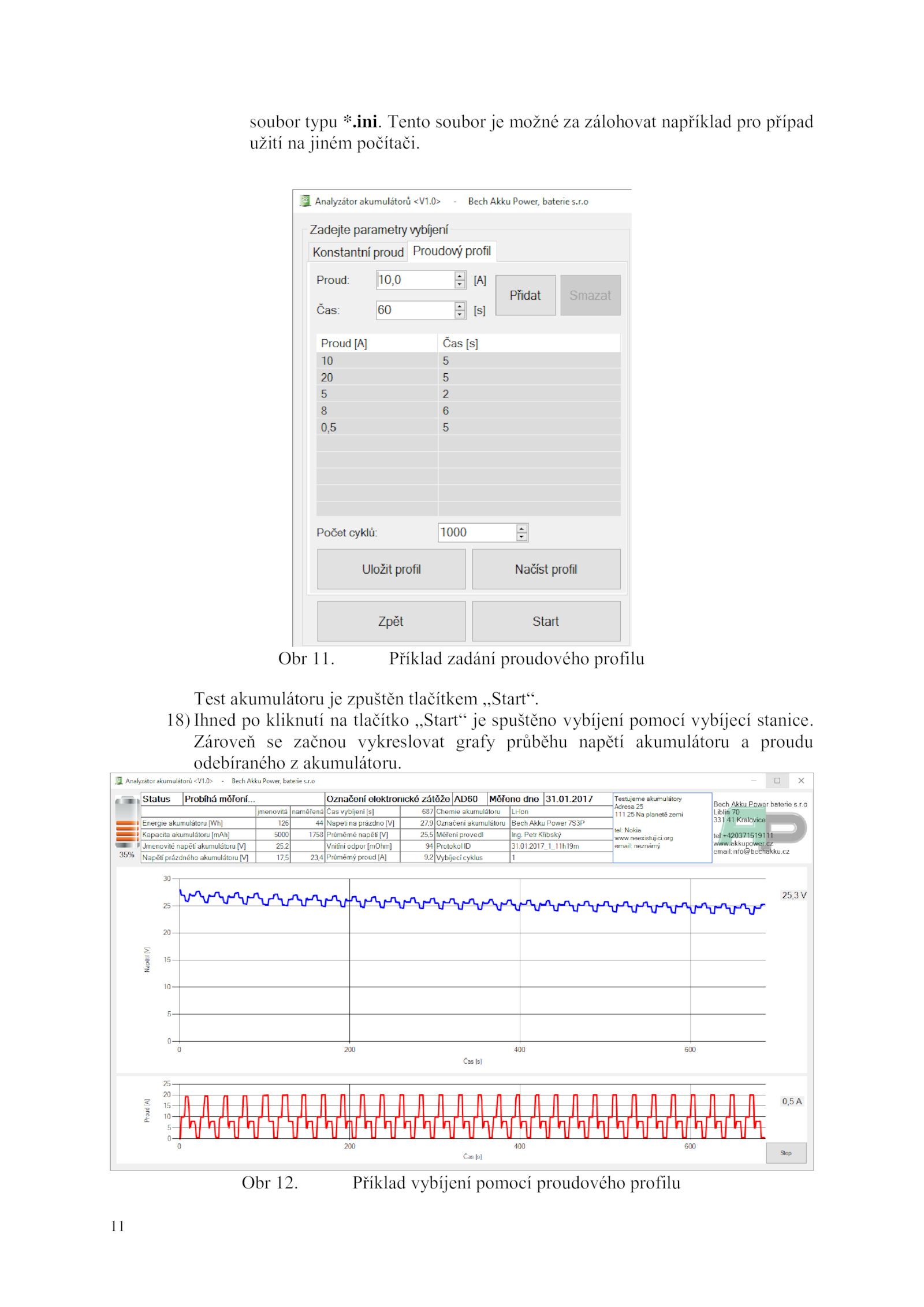Click the Ing. Petr Křibský cell
Viewport: 924px width, 1307px height.
point(561,834)
